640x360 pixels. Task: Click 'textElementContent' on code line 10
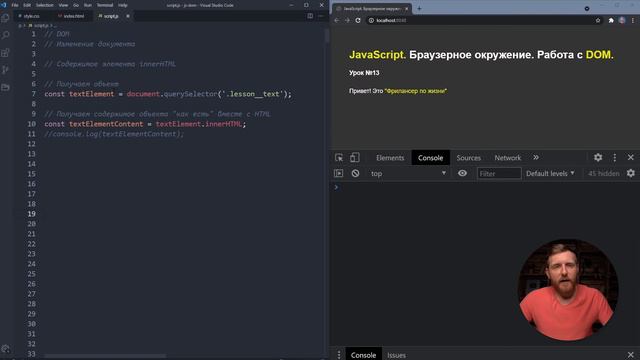click(106, 124)
